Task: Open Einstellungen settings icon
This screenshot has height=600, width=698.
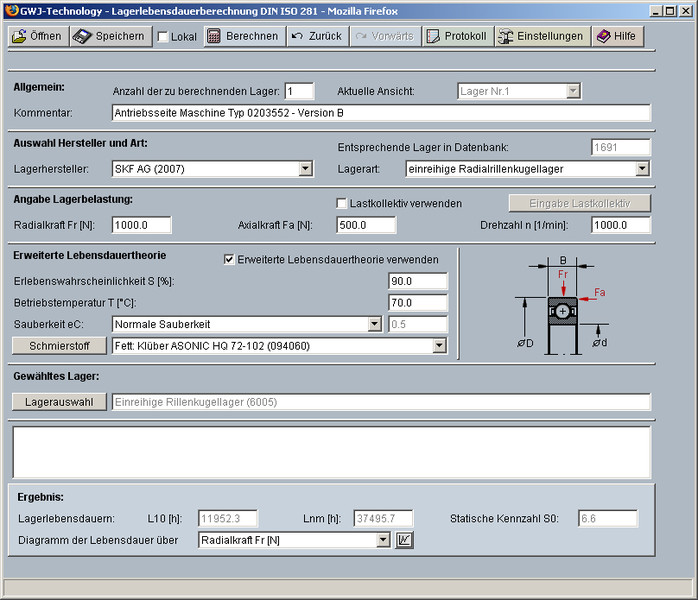Action: click(506, 36)
